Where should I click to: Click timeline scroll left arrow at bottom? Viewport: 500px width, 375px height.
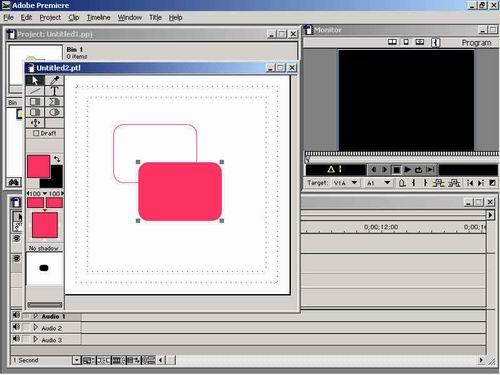tap(161, 360)
